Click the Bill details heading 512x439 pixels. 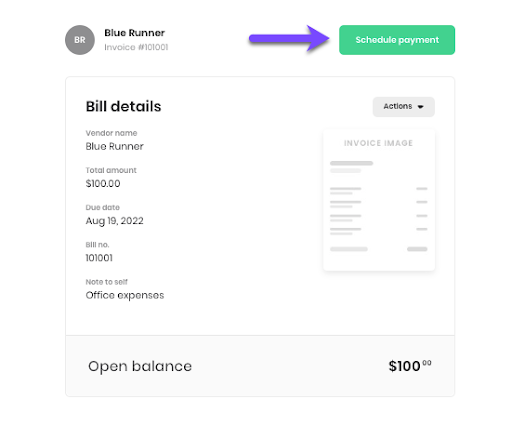123,106
